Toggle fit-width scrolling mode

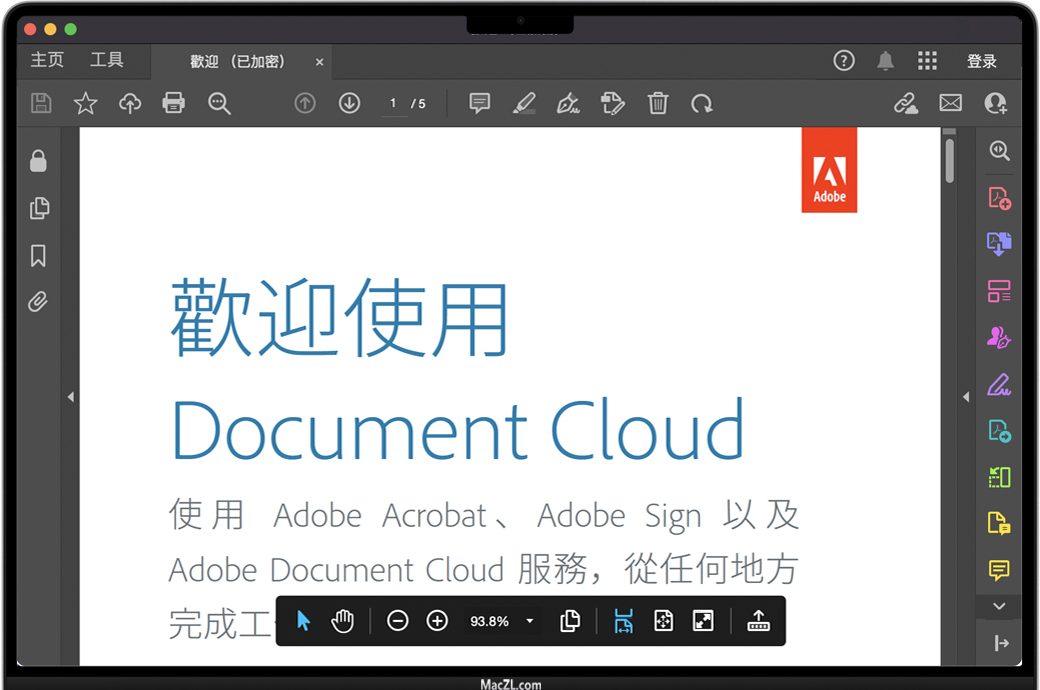tap(624, 621)
